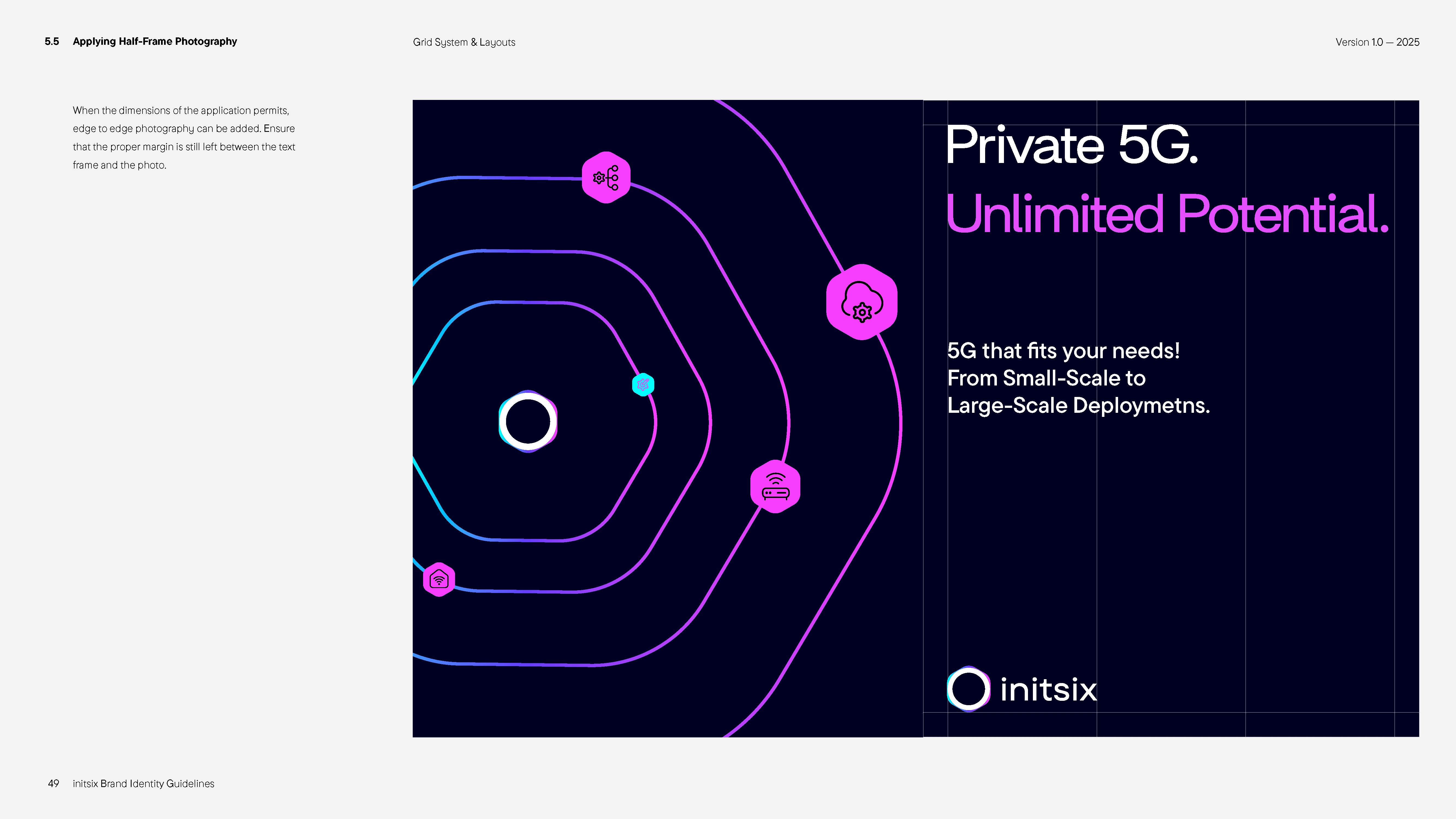Click the page number 49
The width and height of the screenshot is (1456, 819).
point(54,784)
